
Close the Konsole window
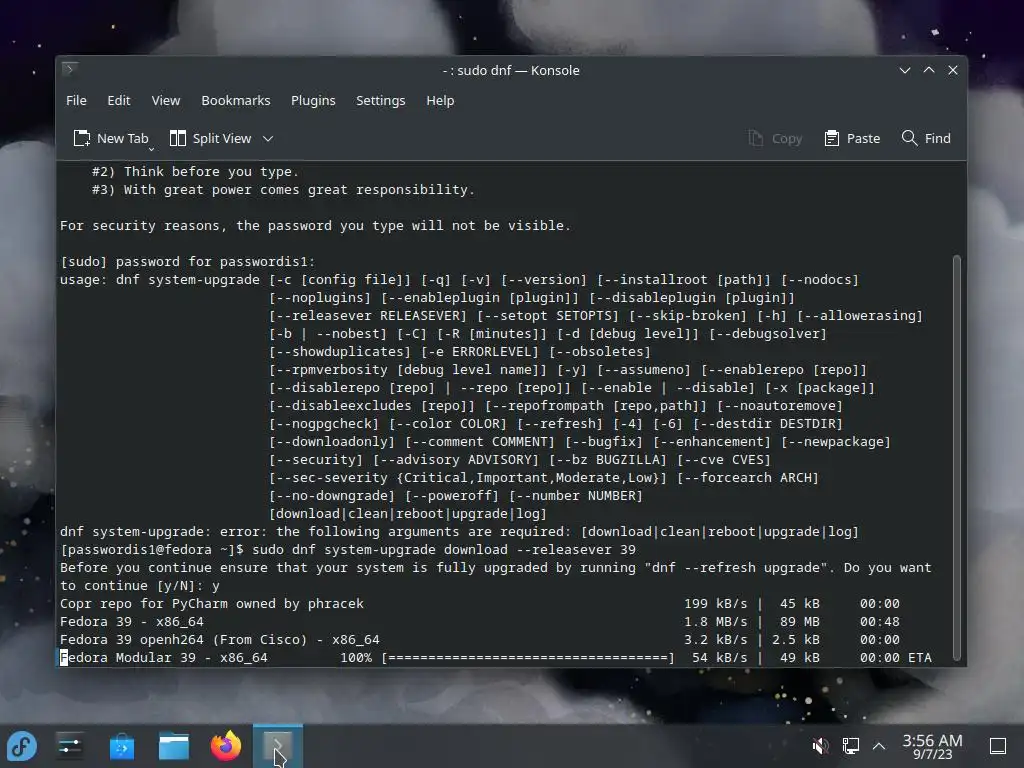pyautogui.click(x=953, y=70)
